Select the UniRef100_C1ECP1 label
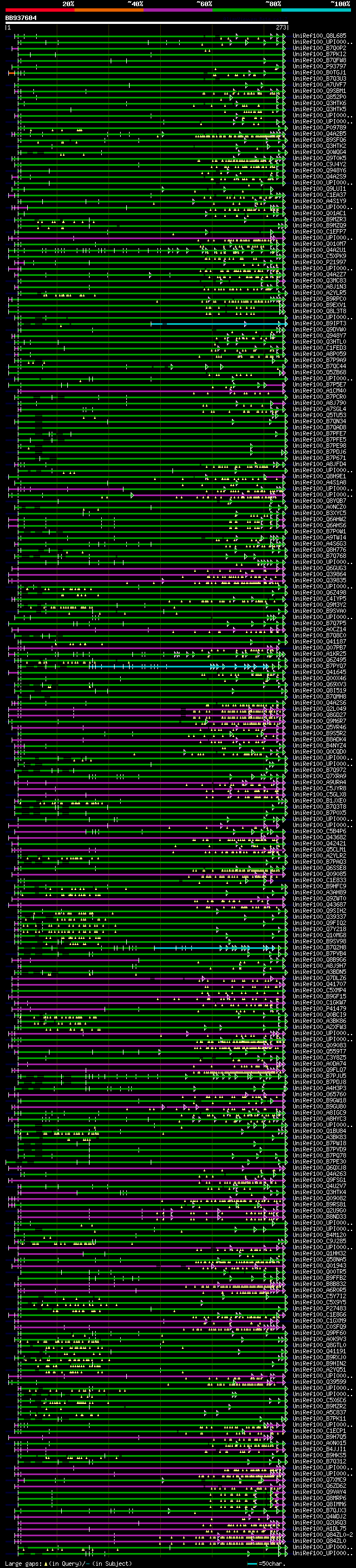 pos(319,1432)
